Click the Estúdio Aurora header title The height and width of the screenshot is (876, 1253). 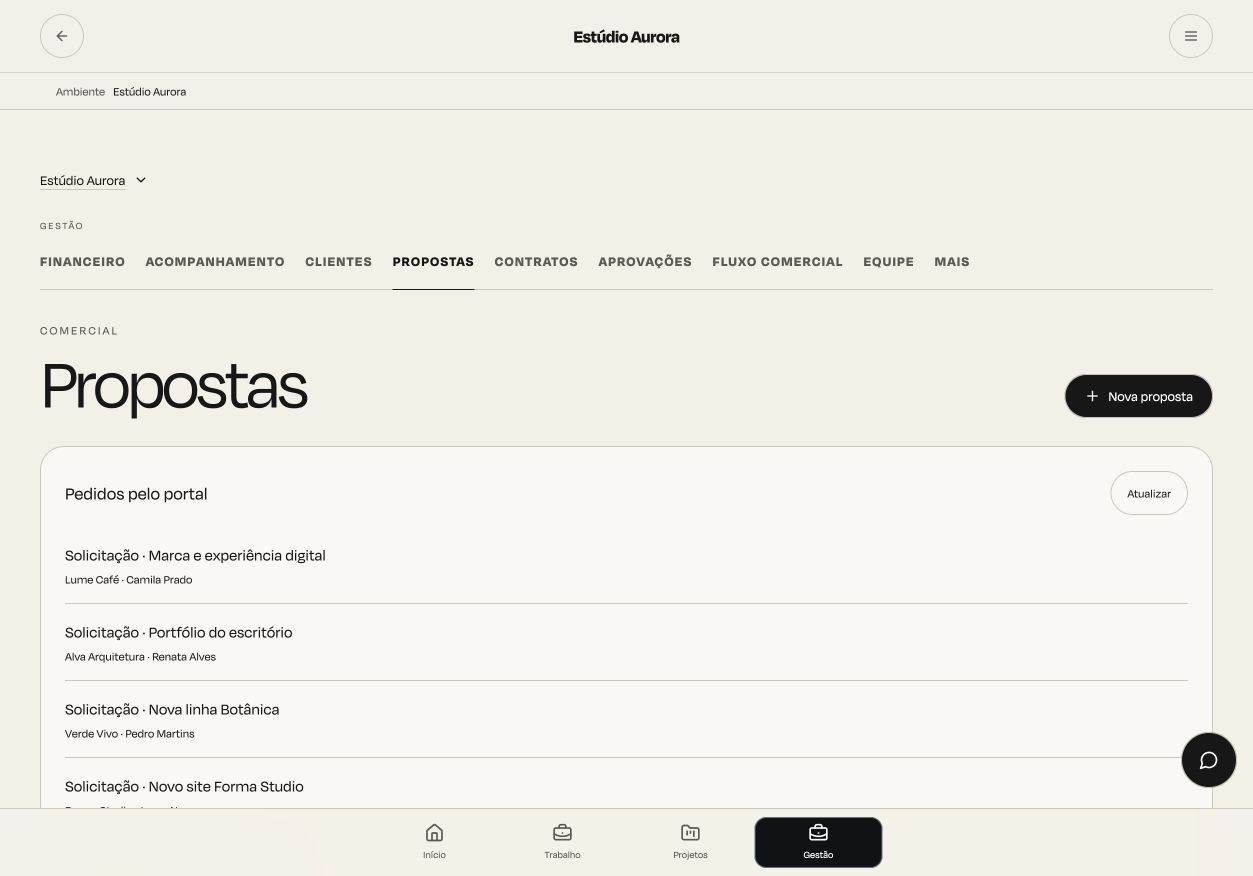pyautogui.click(x=626, y=37)
